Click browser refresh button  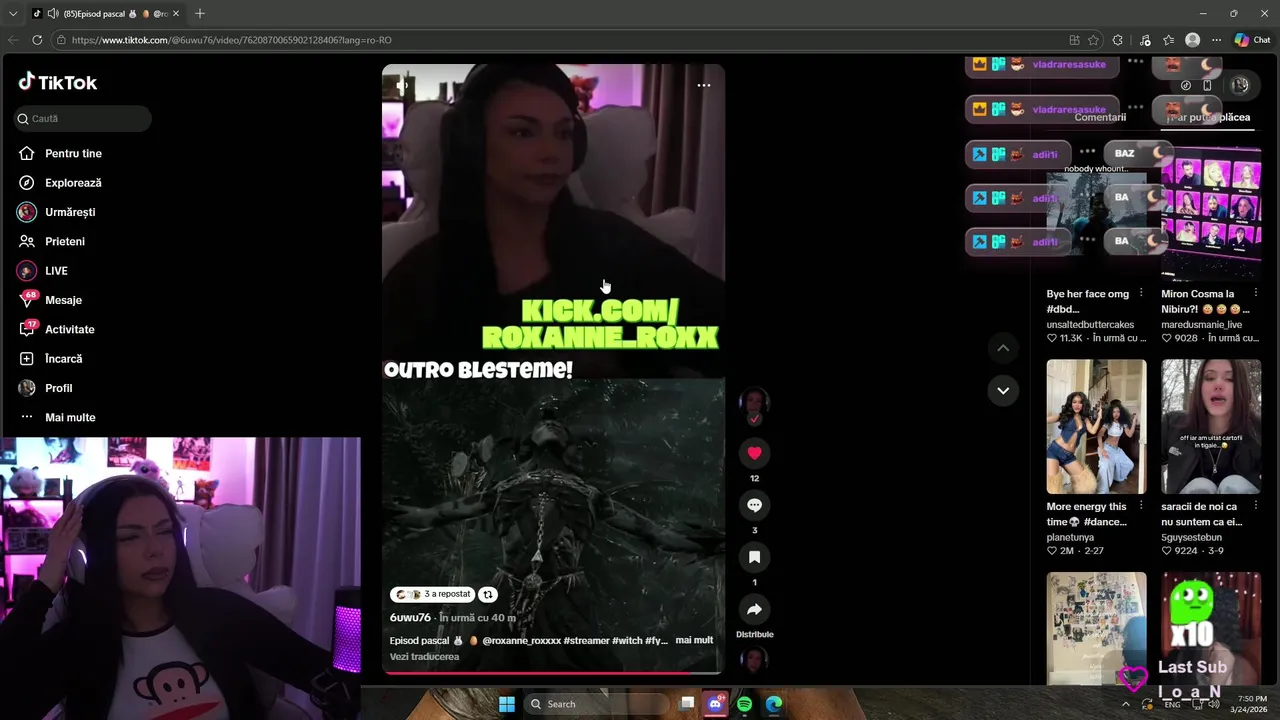point(37,40)
